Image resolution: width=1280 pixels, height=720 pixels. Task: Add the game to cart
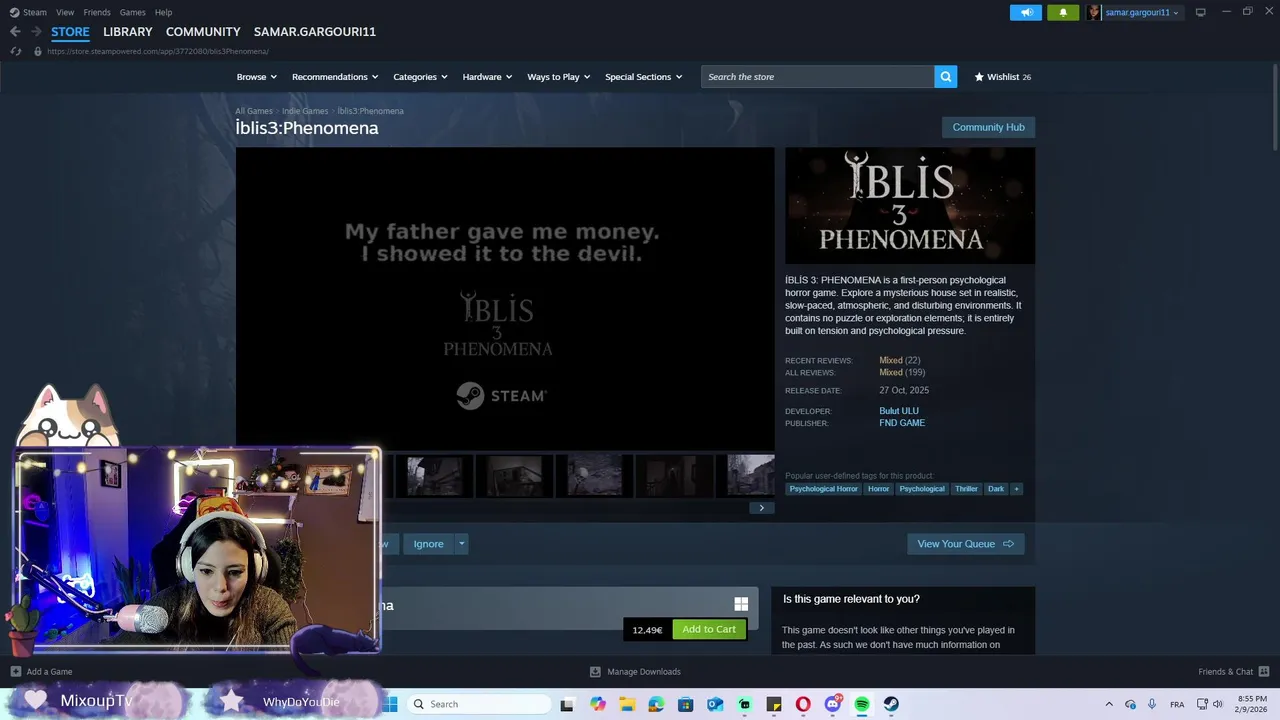click(709, 629)
